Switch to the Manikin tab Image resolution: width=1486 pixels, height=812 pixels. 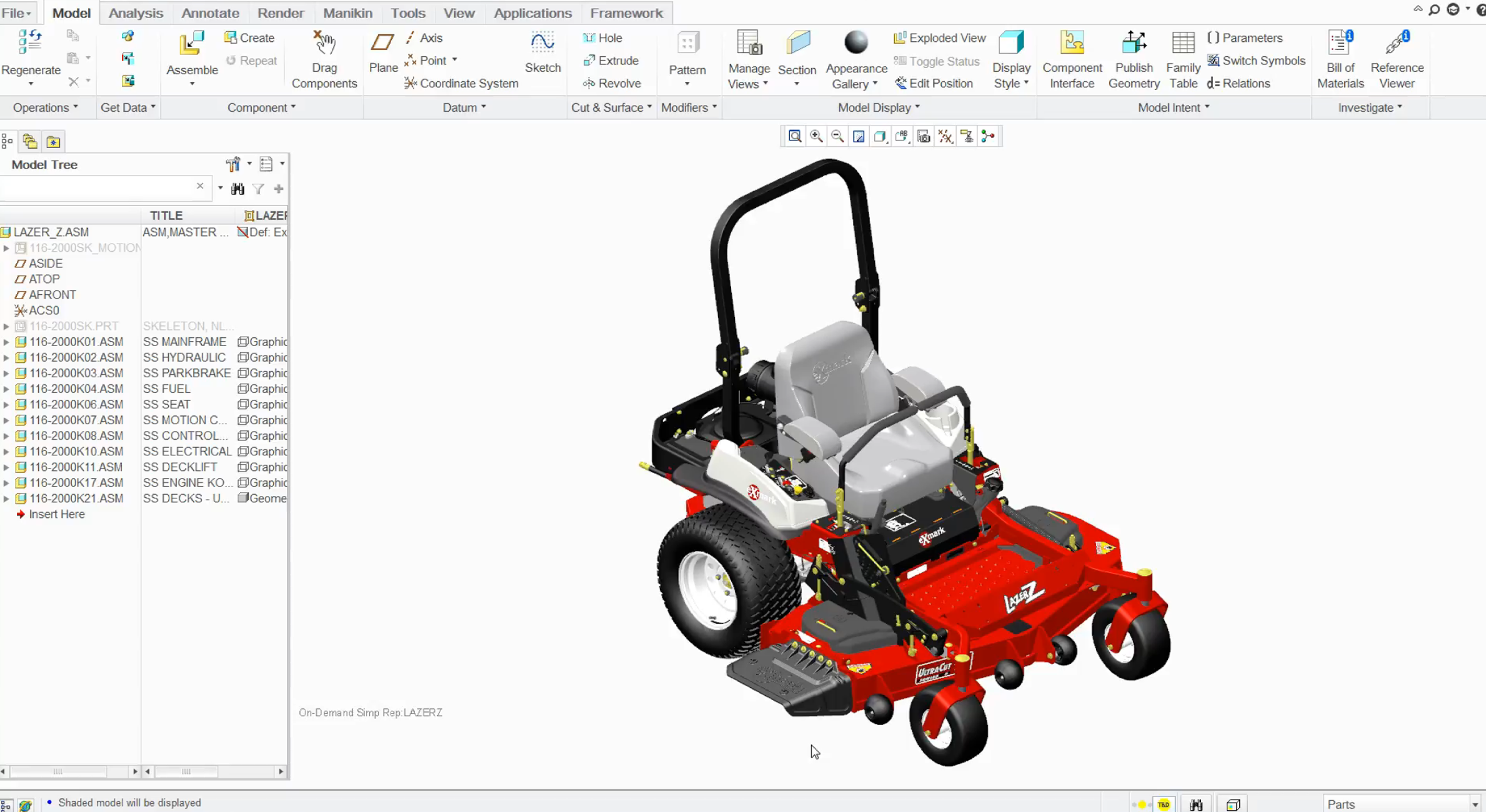click(x=347, y=12)
